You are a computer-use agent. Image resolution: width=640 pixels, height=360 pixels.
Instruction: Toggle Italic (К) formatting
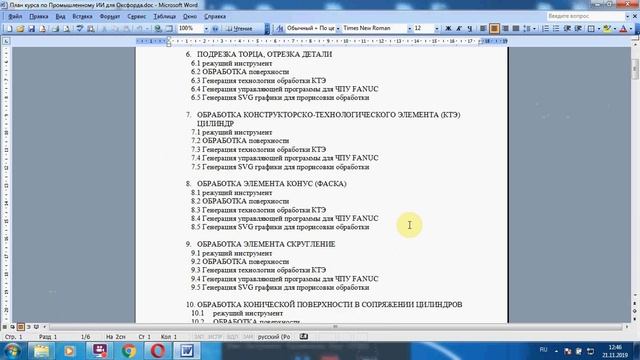(x=459, y=29)
